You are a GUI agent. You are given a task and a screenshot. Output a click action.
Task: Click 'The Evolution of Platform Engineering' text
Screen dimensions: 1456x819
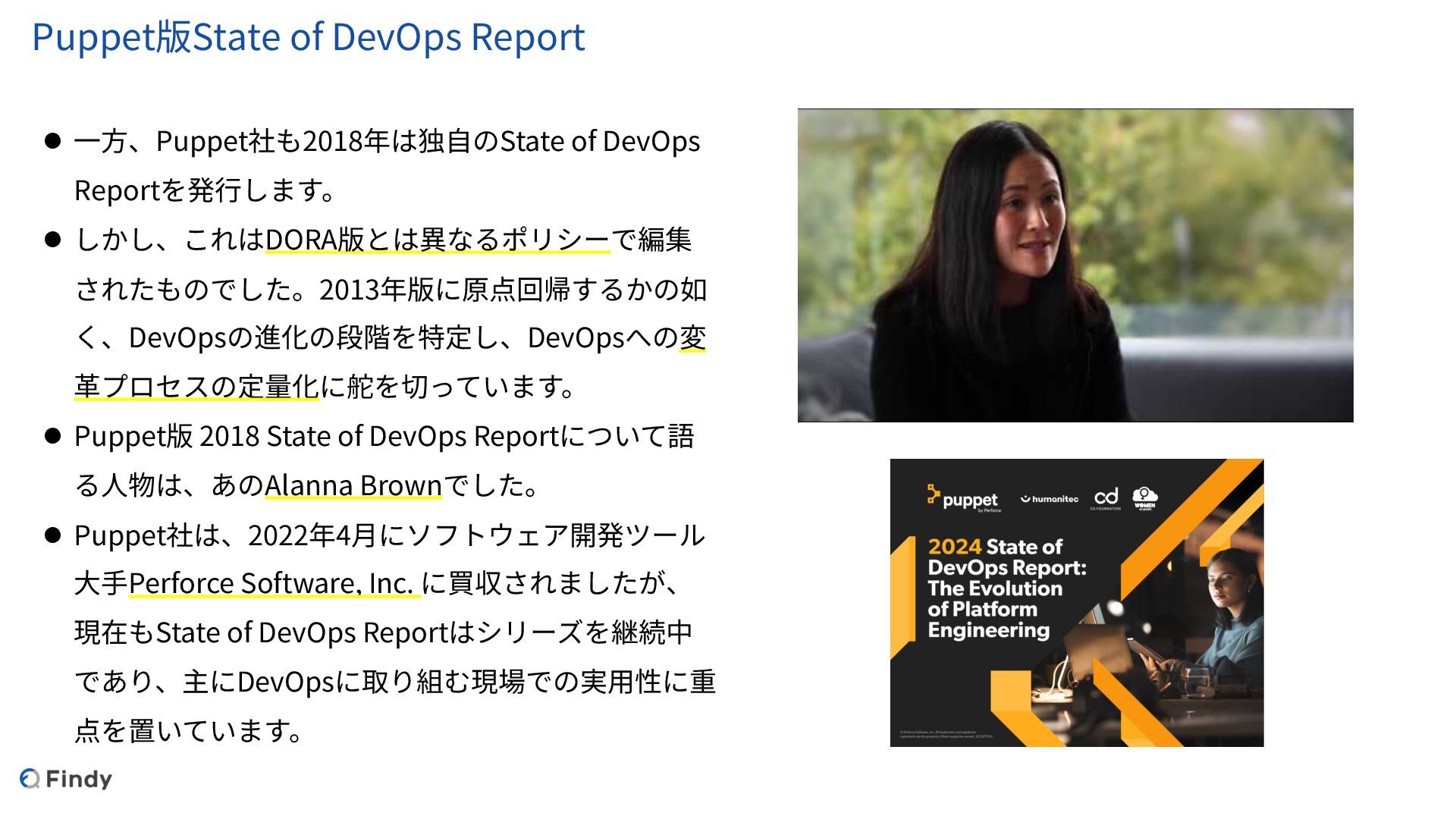point(993,609)
